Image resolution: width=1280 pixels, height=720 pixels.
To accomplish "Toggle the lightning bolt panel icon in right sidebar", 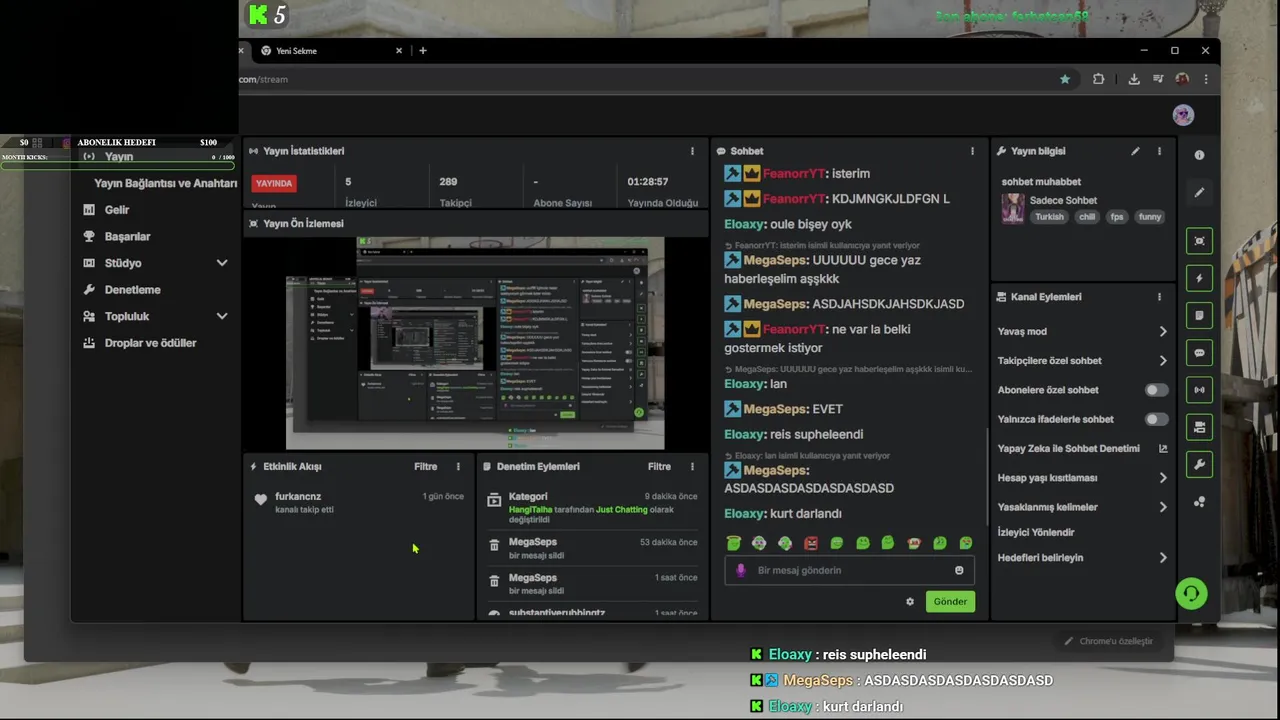I will coord(1199,278).
